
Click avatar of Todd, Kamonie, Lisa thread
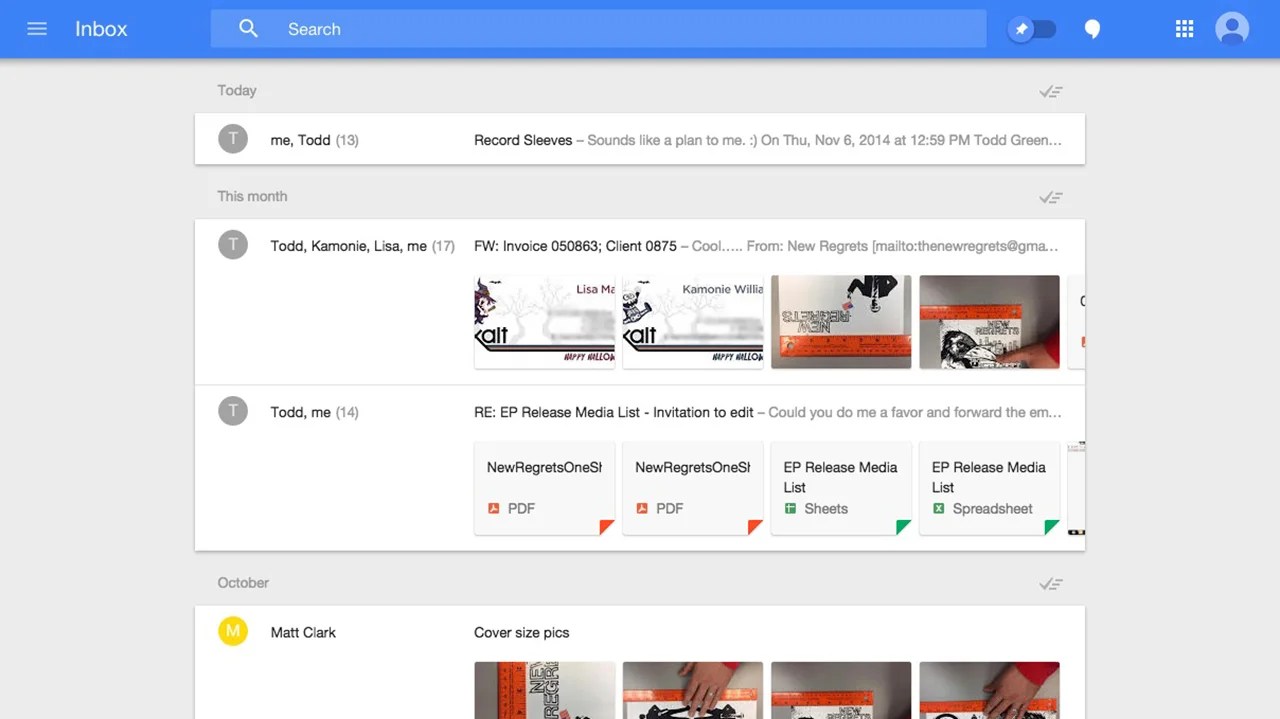coord(233,245)
